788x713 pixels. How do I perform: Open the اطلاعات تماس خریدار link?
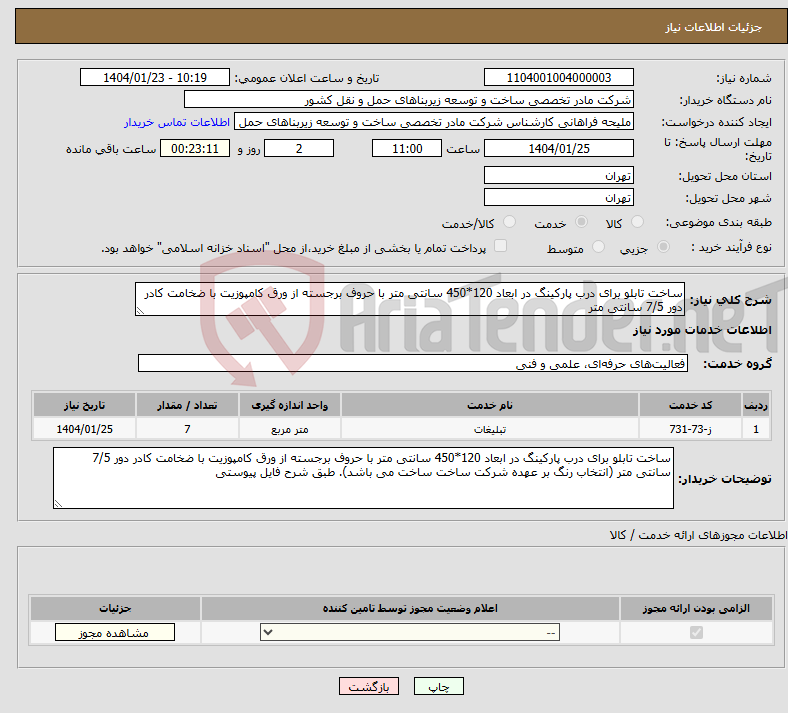(177, 122)
